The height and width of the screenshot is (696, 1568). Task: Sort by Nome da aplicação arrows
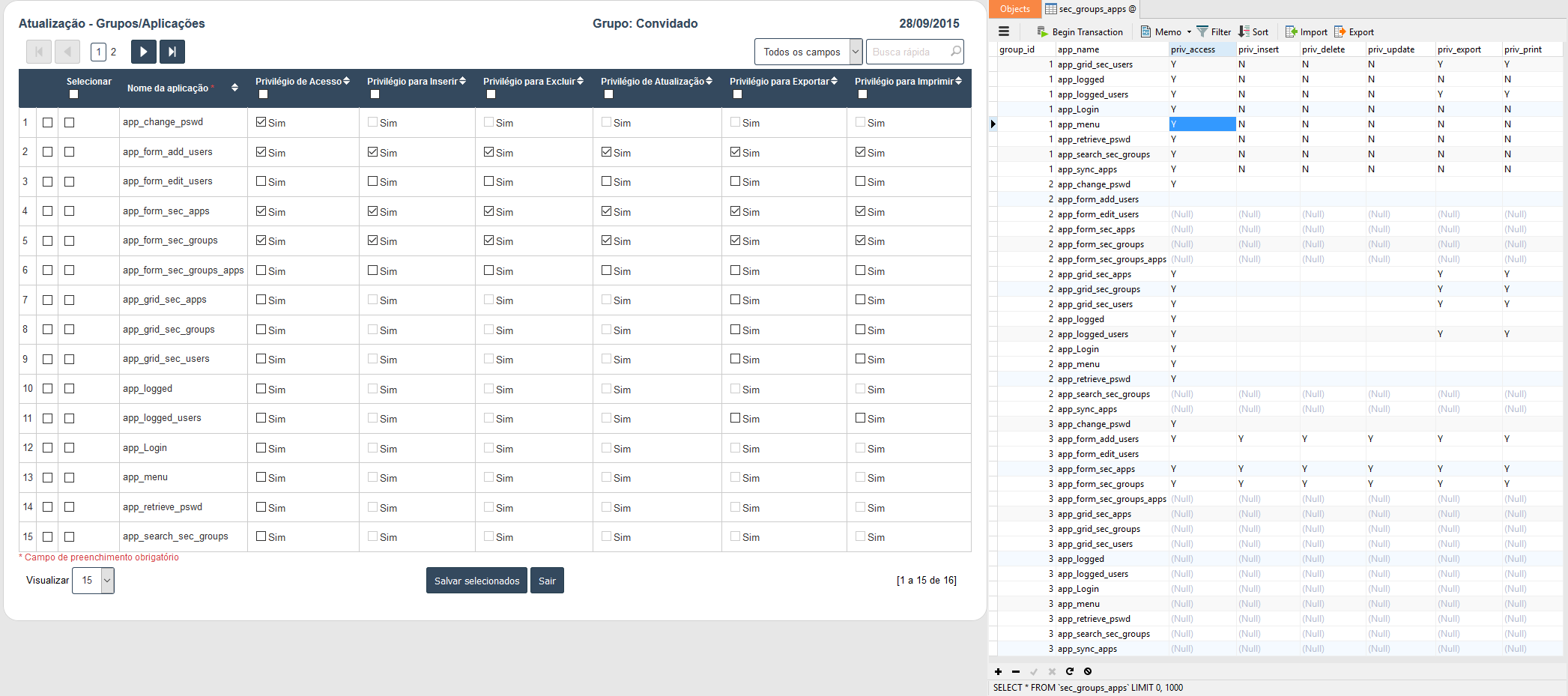(234, 88)
